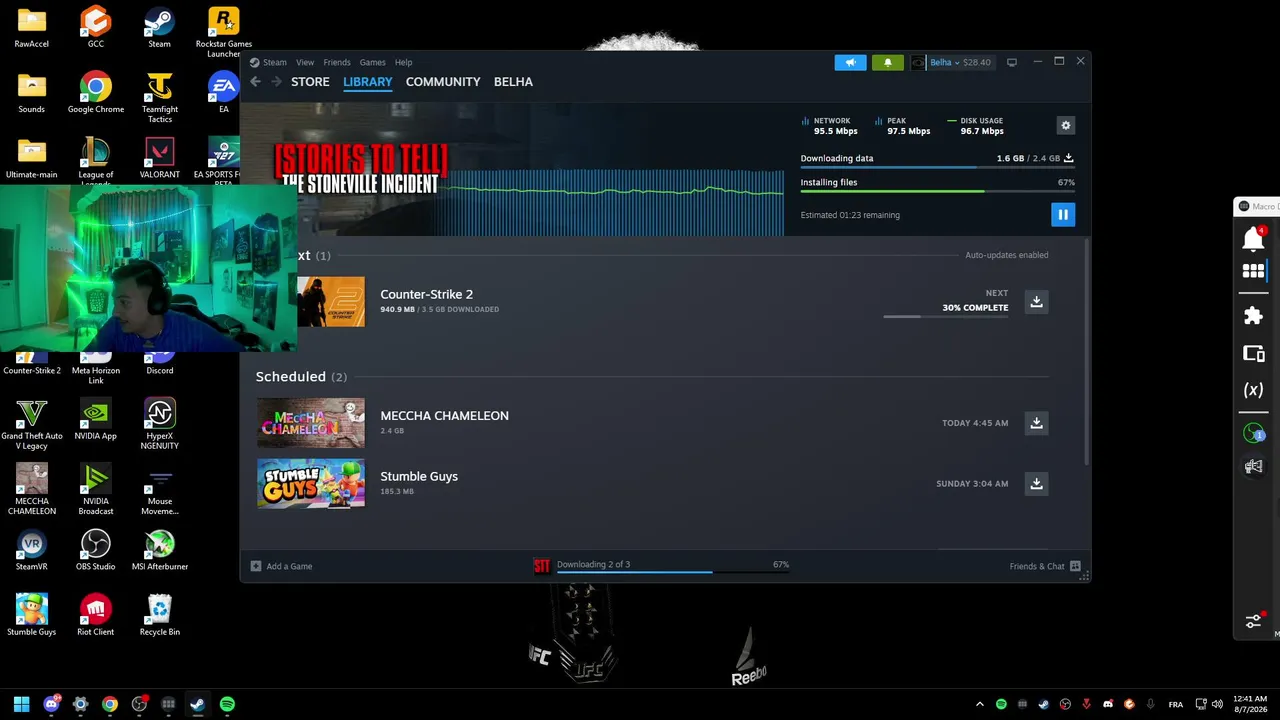Image resolution: width=1280 pixels, height=720 pixels.
Task: Download MECCHA CHAMELEON now
Action: [x=1037, y=423]
